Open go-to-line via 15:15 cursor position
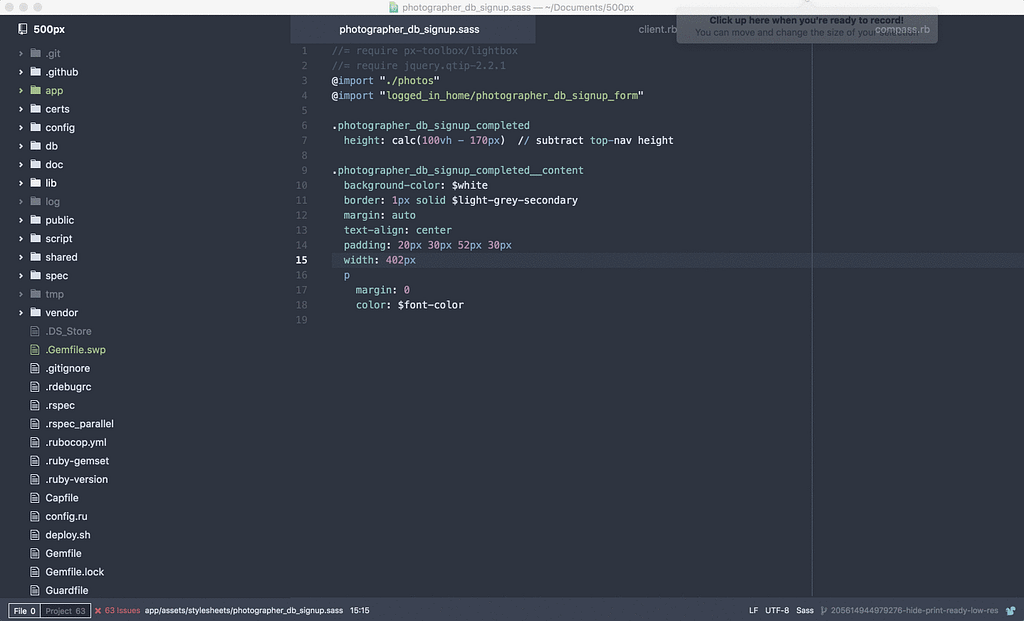 tap(360, 611)
